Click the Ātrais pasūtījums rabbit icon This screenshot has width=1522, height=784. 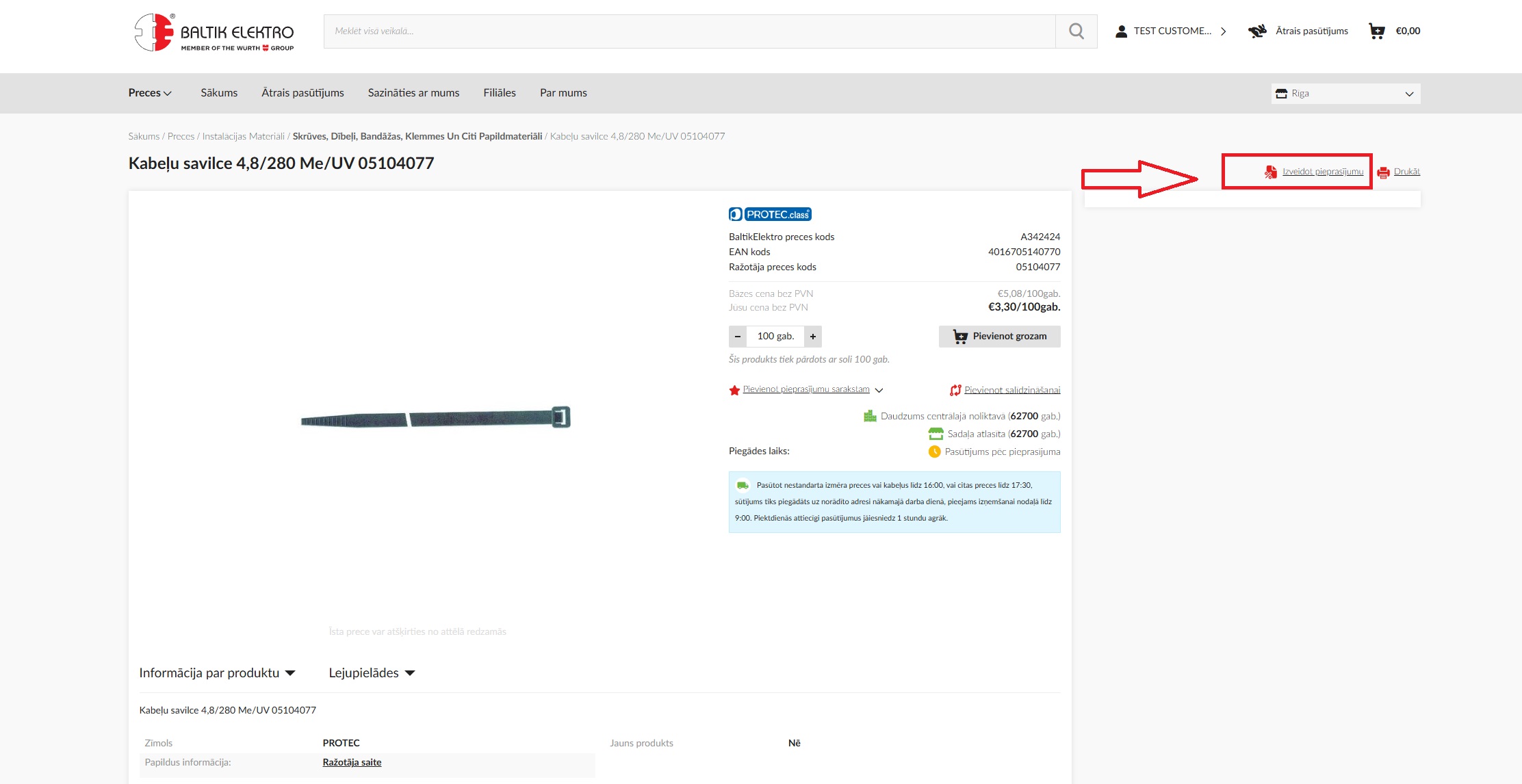[x=1257, y=31]
